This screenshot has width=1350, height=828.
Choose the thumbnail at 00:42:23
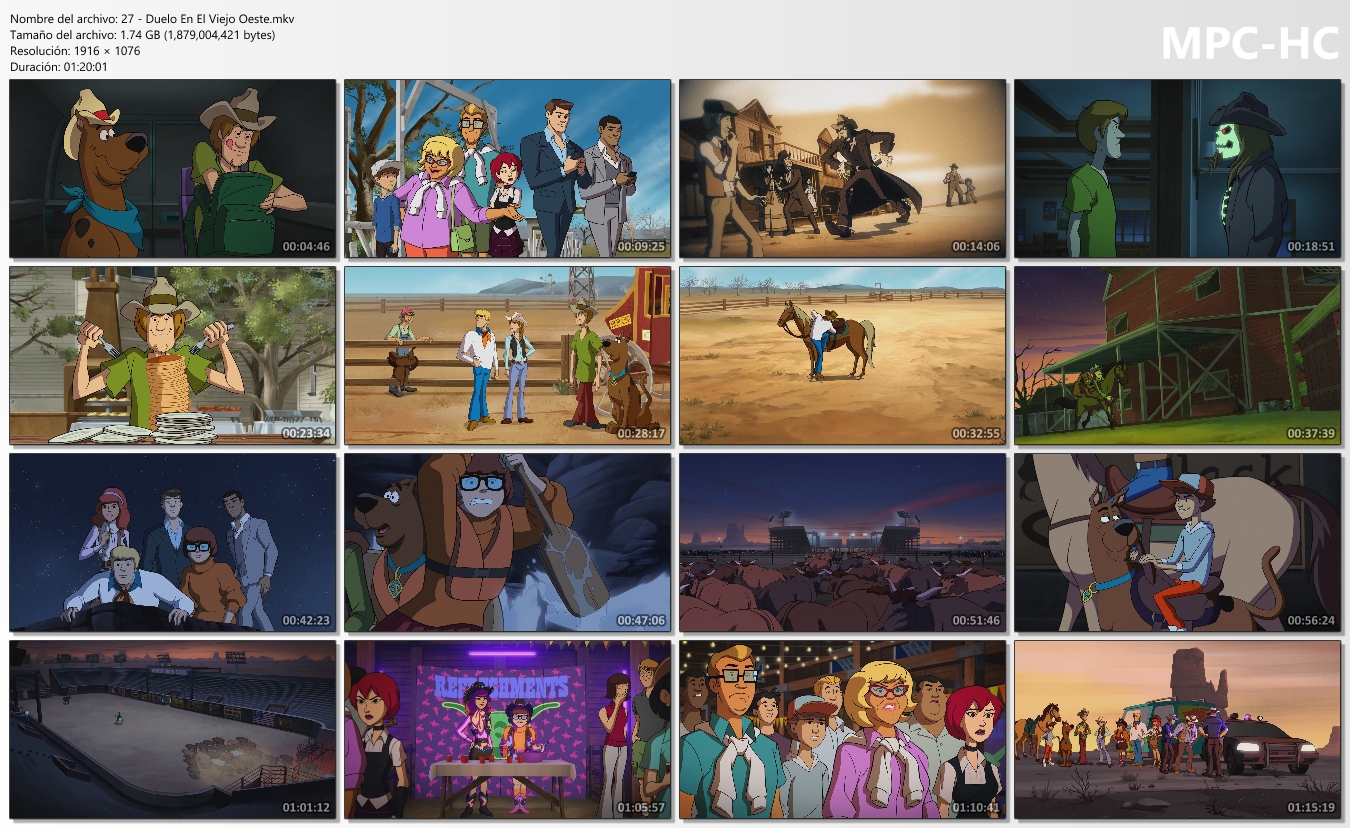(x=173, y=543)
